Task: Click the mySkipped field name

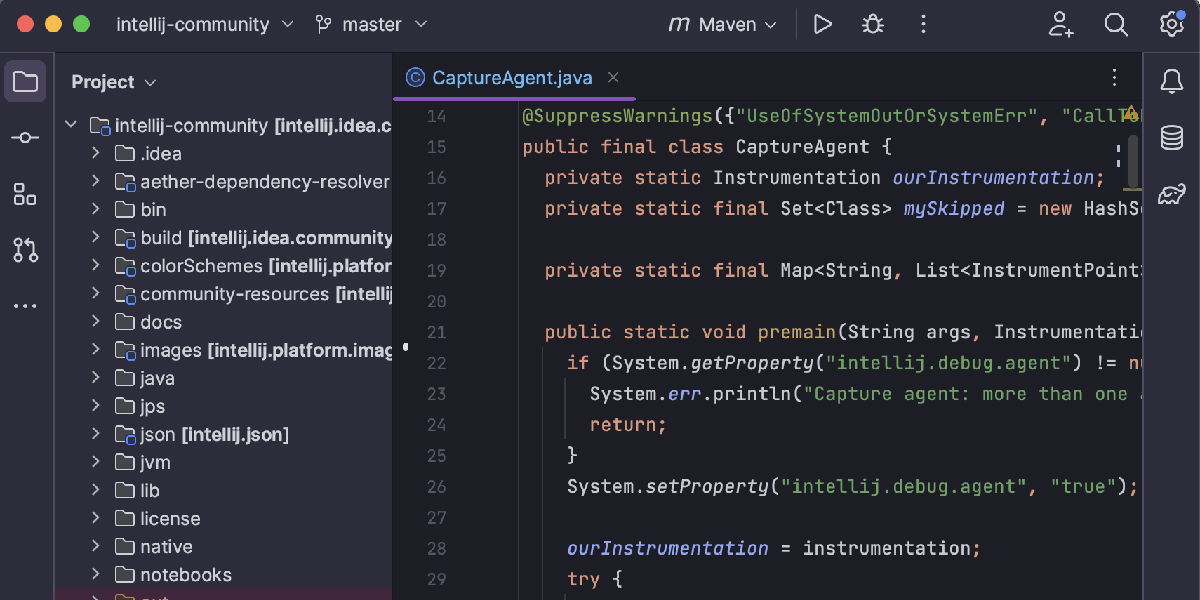Action: click(x=954, y=208)
